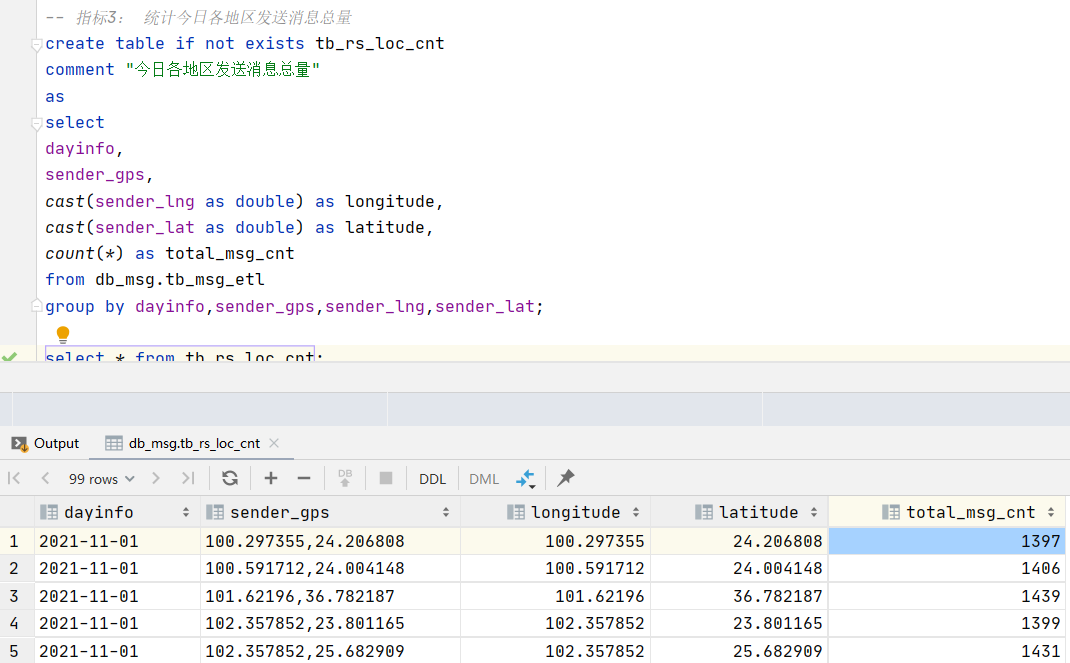The image size is (1070, 663).
Task: Click latitude cell 24.004148
Action: pyautogui.click(x=740, y=568)
